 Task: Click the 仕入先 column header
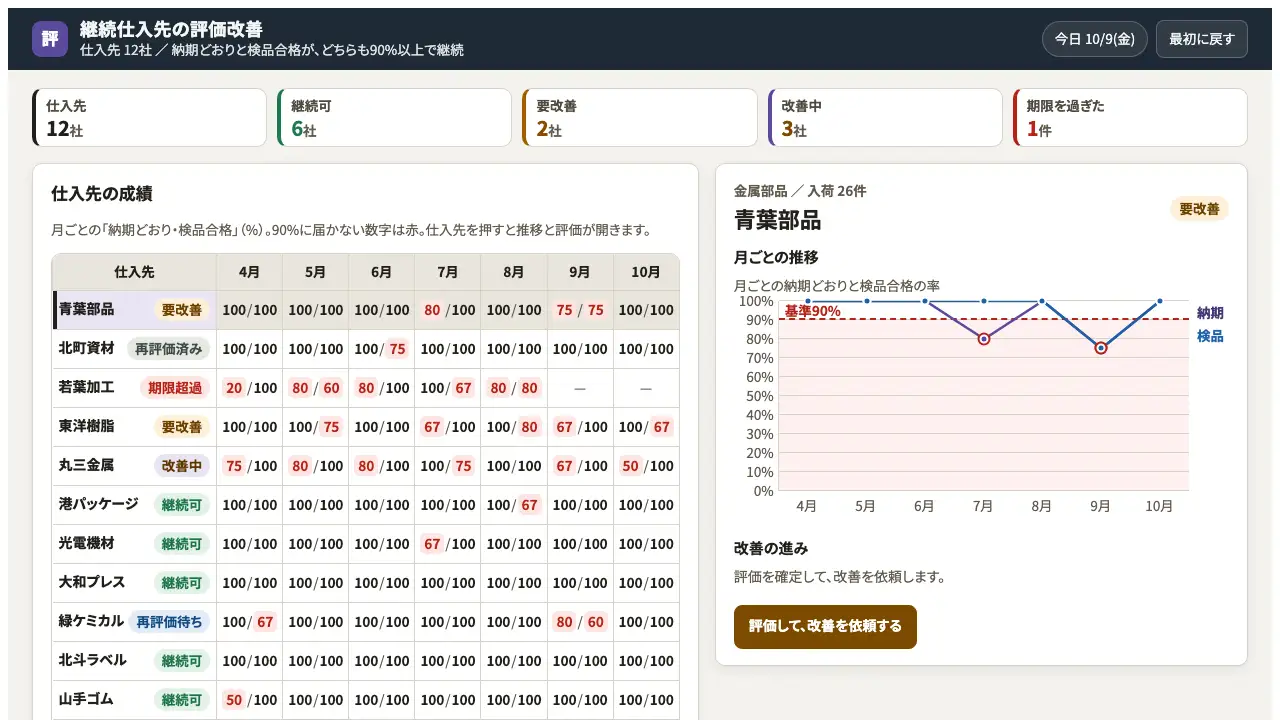[135, 272]
